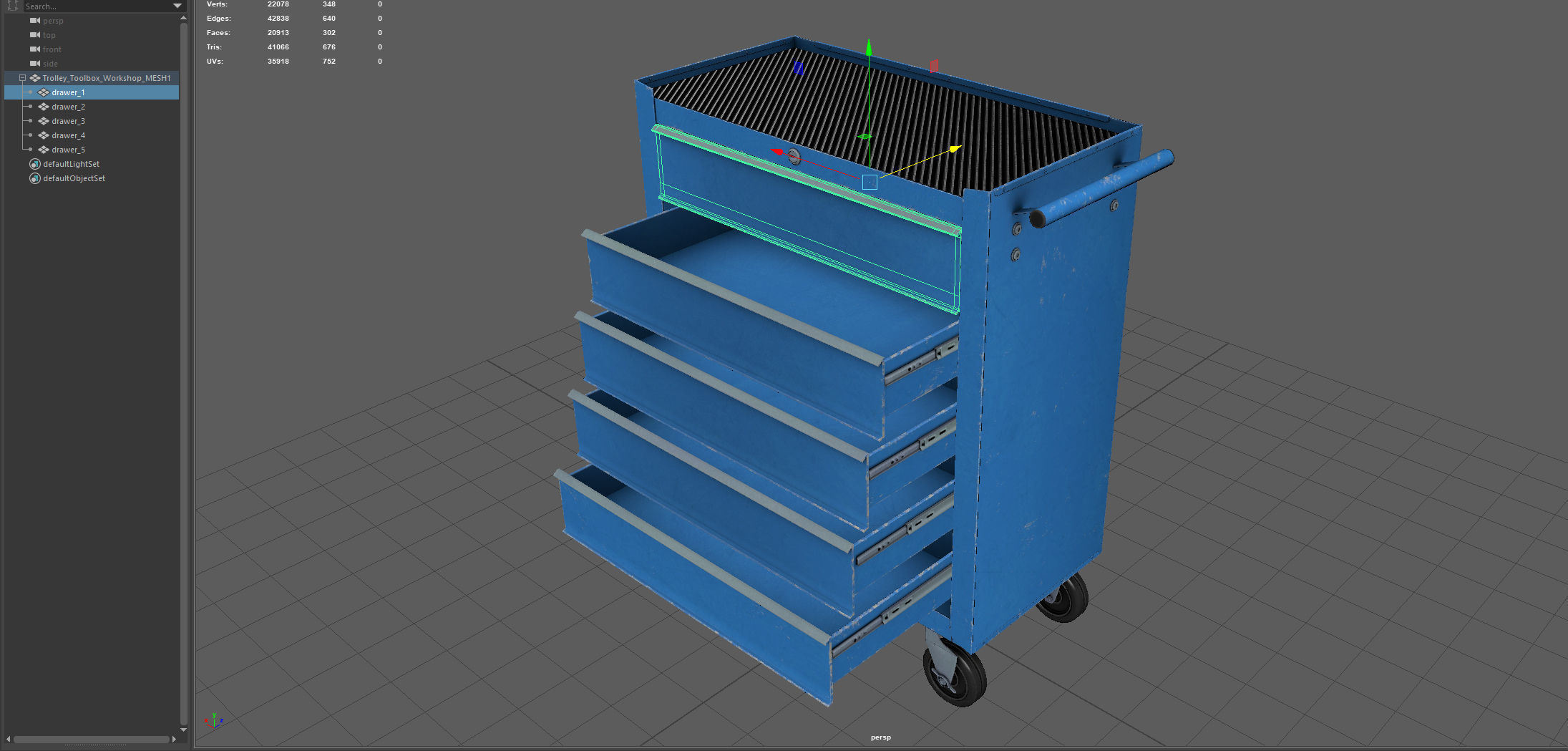Select the drawer_1 mesh row
1568x751 pixels.
[x=92, y=92]
